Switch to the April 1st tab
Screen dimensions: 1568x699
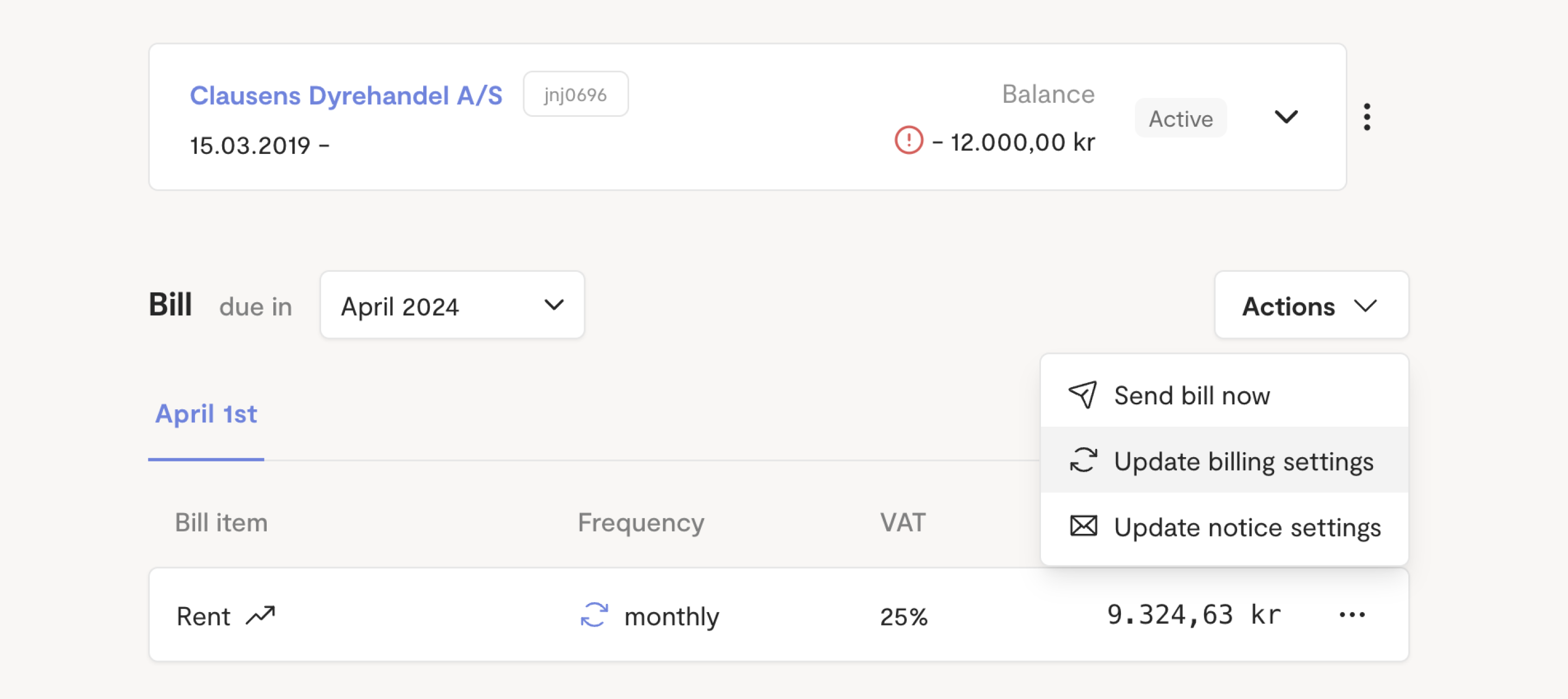(206, 414)
